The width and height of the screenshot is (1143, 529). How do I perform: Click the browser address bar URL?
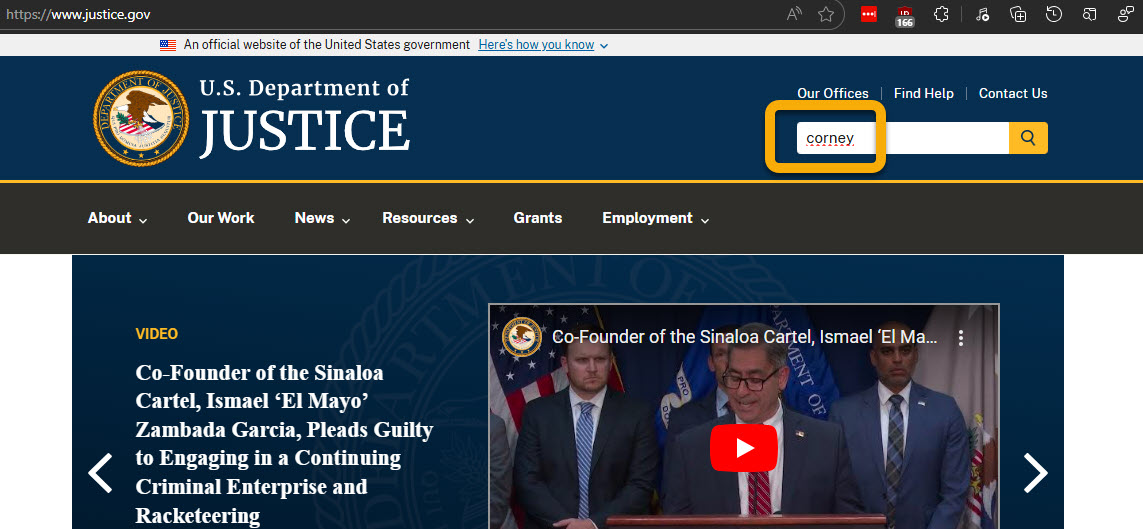click(78, 14)
